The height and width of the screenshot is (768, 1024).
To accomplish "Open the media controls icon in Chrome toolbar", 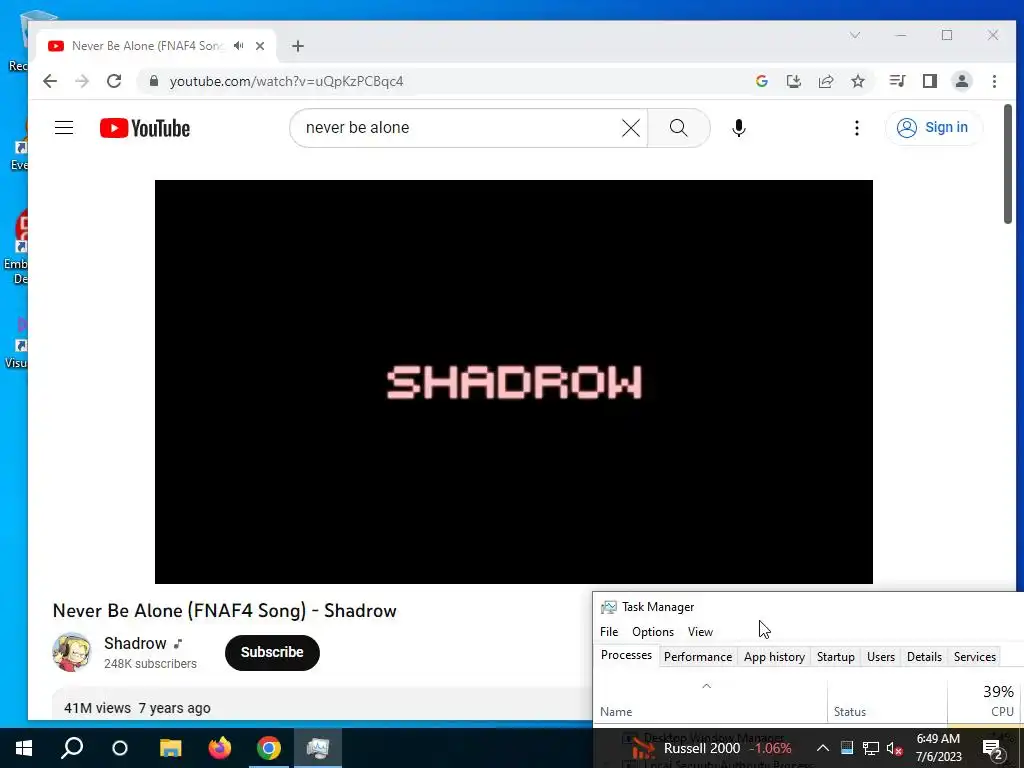I will pyautogui.click(x=897, y=81).
